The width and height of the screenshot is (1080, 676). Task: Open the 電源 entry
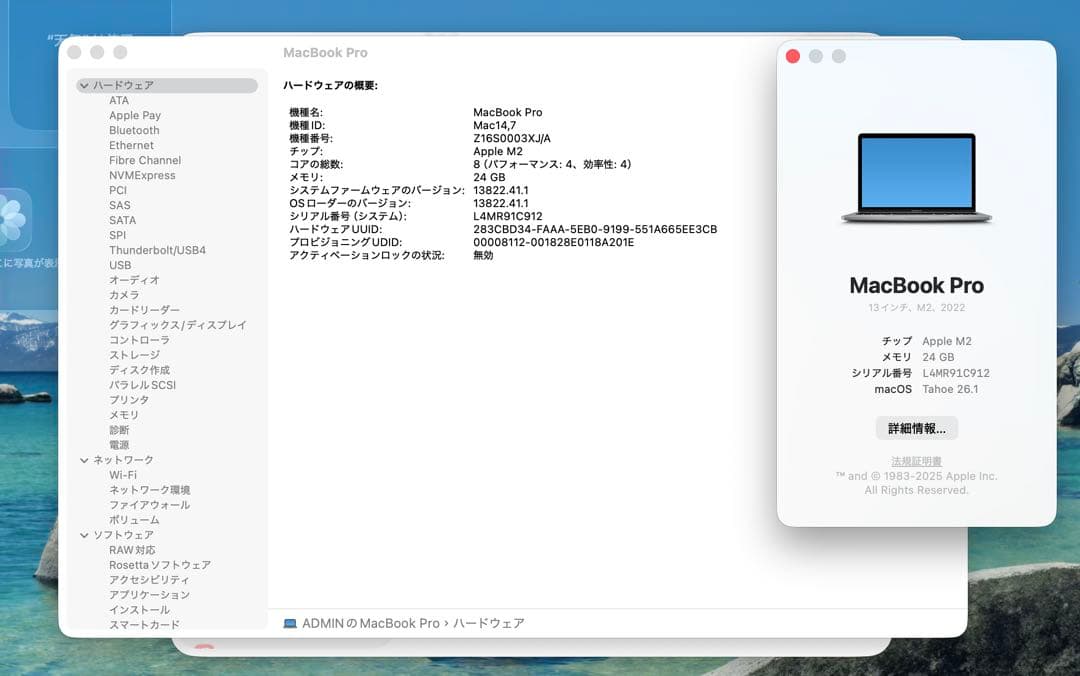click(x=119, y=445)
